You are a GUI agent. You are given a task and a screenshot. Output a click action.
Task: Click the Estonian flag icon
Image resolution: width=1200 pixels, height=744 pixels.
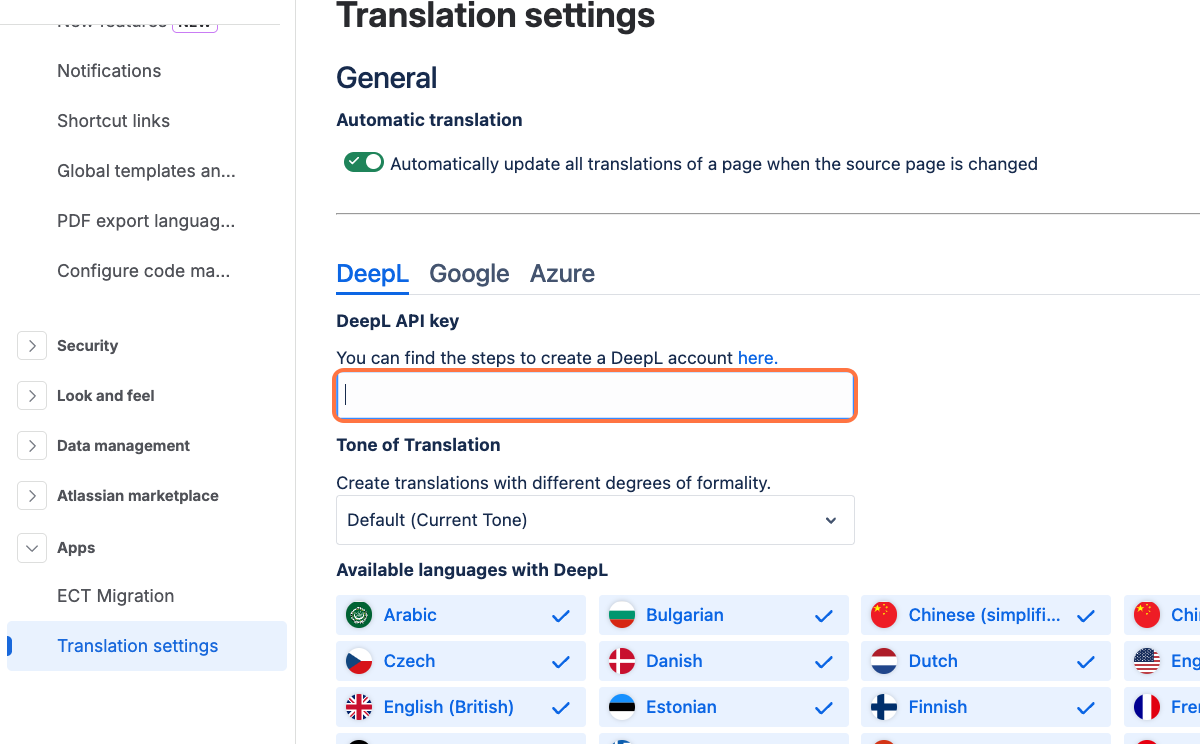pos(622,707)
